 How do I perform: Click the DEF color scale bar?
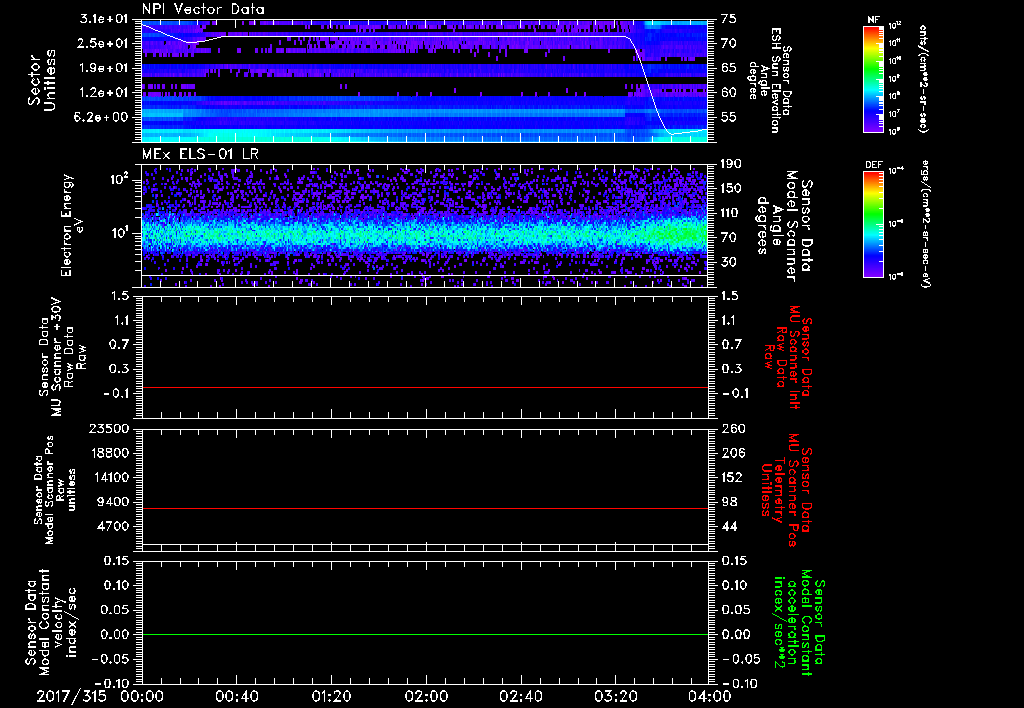pyautogui.click(x=874, y=224)
